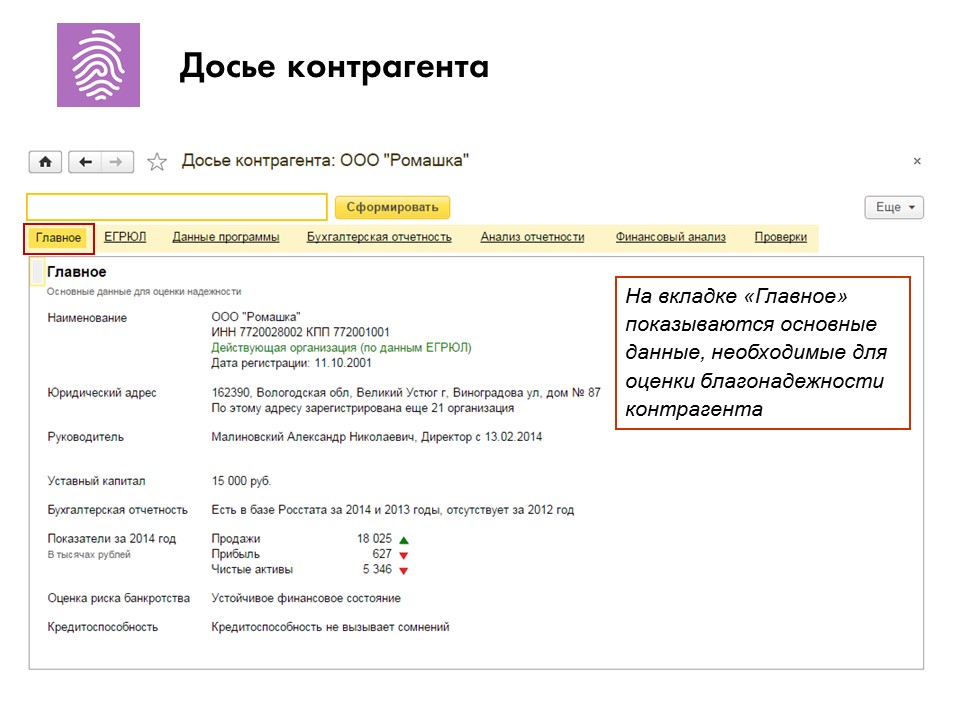Click the counterparty search input field
Image resolution: width=960 pixels, height=720 pixels.
(177, 207)
